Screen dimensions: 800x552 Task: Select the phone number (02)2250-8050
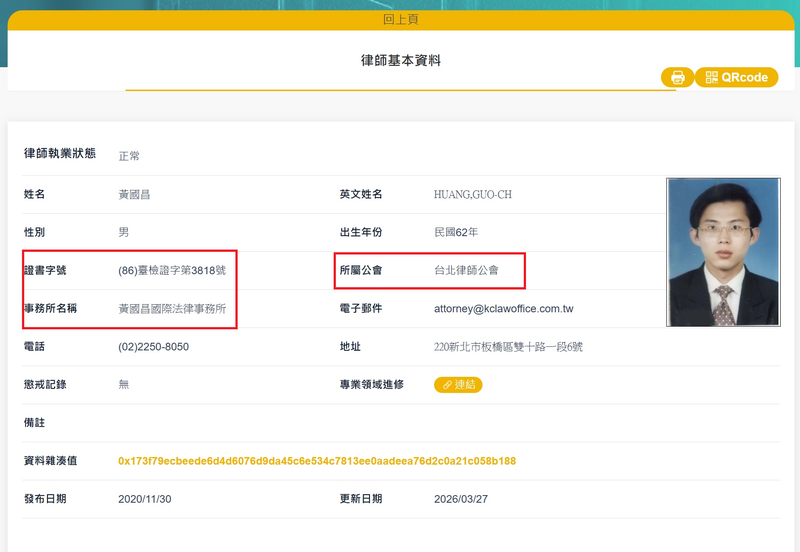(153, 347)
